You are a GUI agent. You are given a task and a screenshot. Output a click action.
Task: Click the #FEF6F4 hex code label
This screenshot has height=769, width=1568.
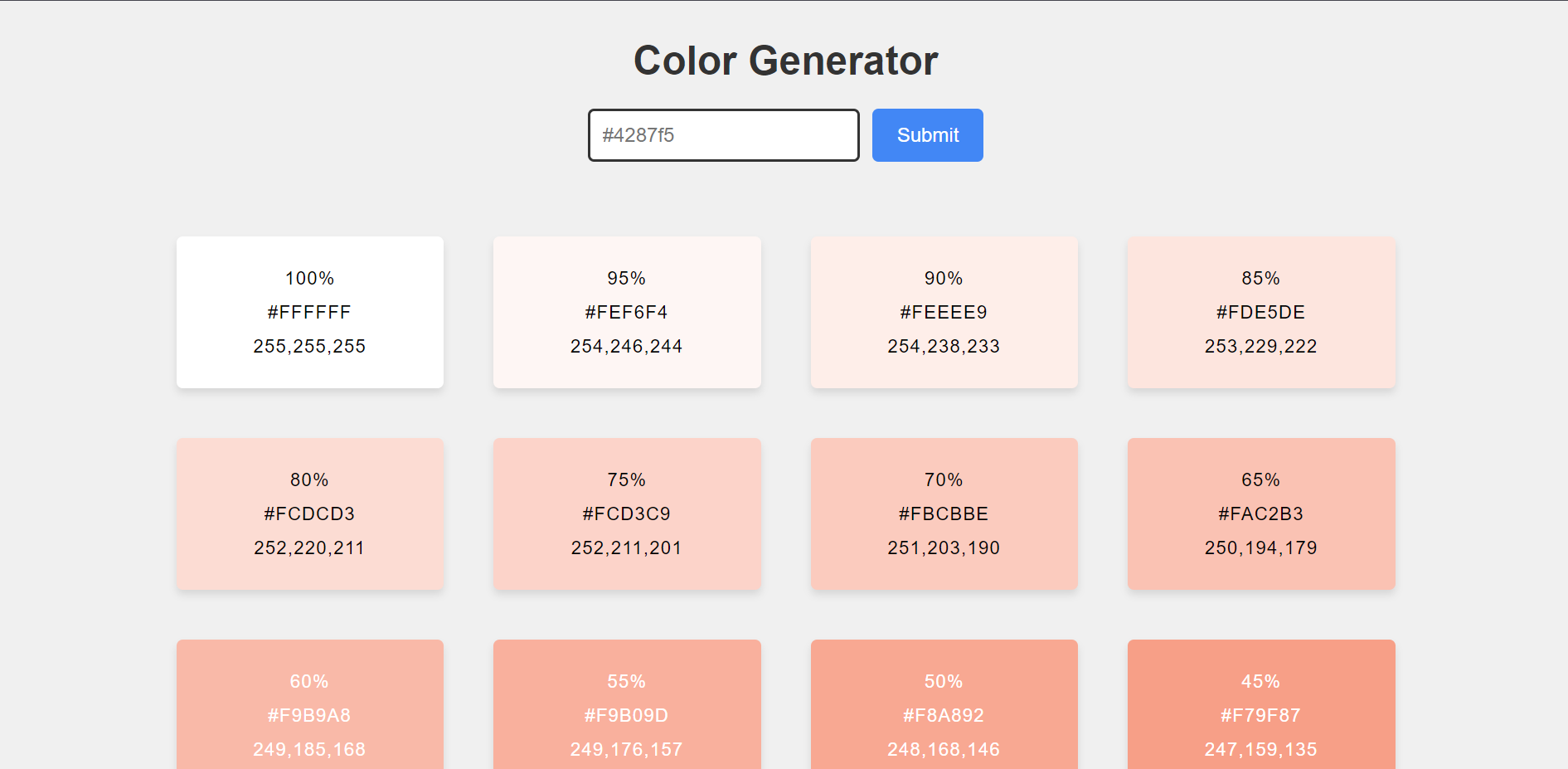[x=626, y=313]
